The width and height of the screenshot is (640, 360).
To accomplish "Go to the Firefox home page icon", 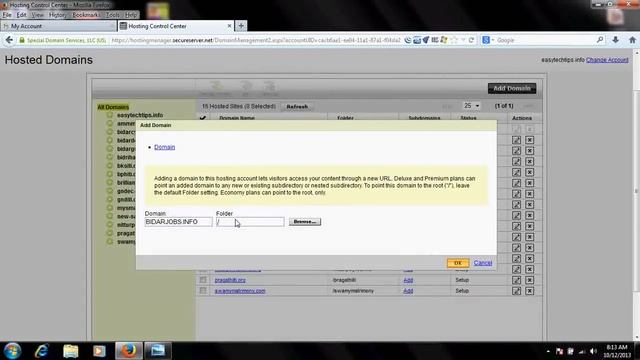I will (632, 40).
